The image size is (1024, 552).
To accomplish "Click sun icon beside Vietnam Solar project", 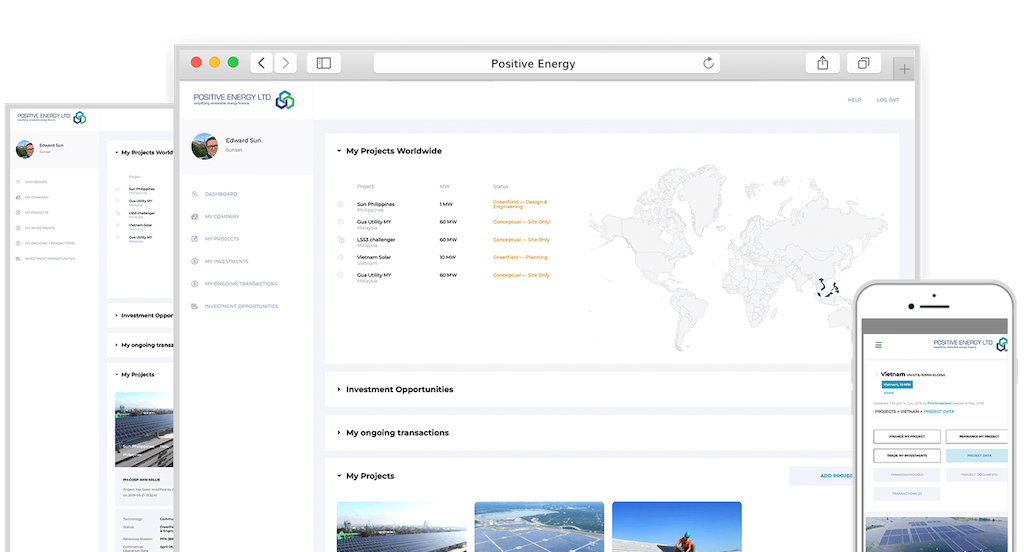I will click(x=341, y=258).
